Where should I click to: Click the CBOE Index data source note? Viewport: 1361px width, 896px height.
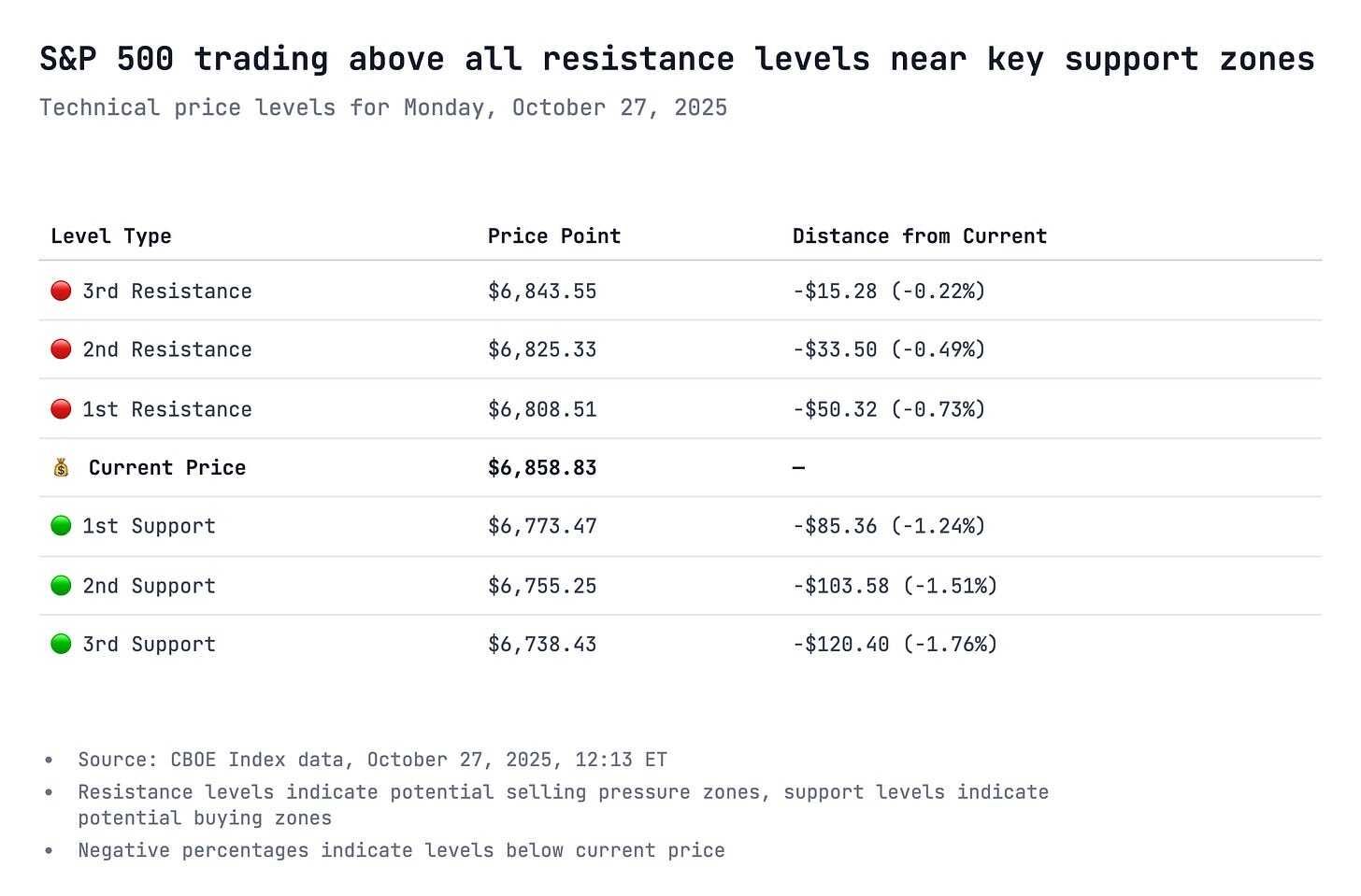[x=372, y=760]
